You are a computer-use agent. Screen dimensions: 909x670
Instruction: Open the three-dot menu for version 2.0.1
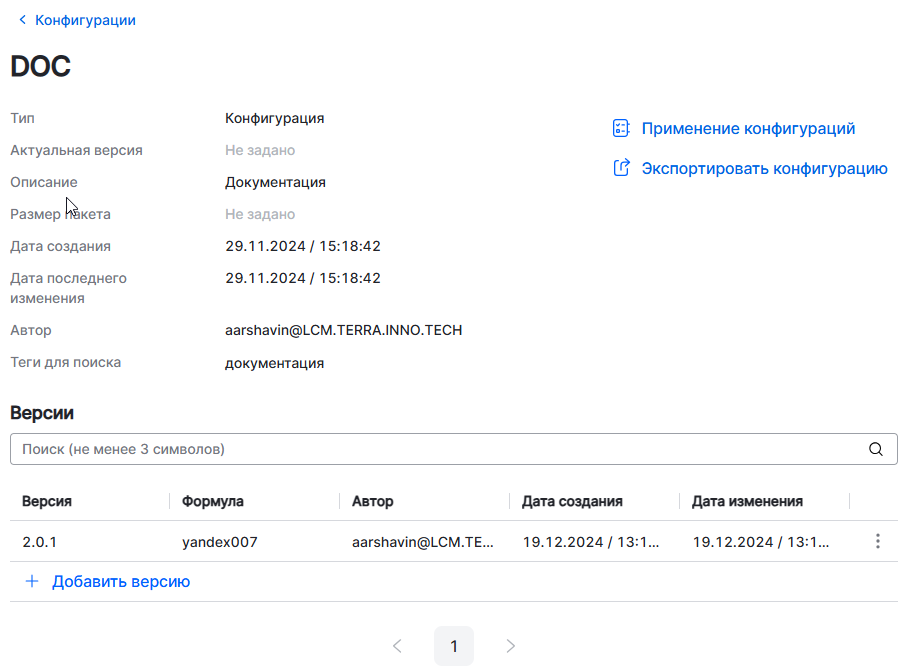(878, 541)
